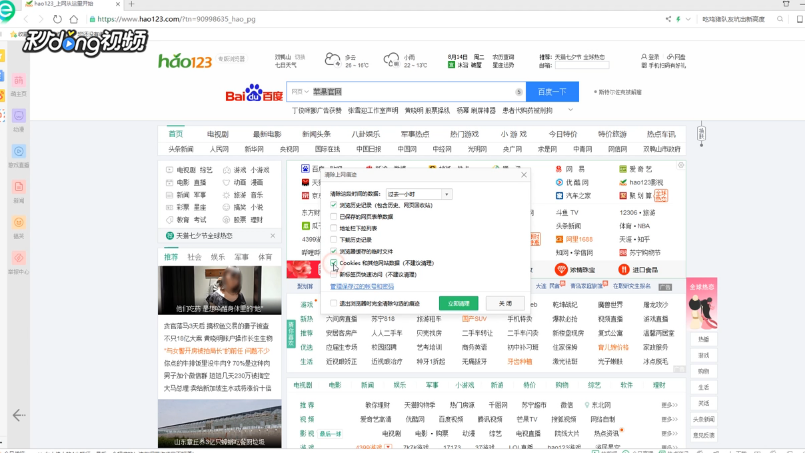Expand hot search terms chevron below search box
805x453 pixels.
[x=570, y=110]
